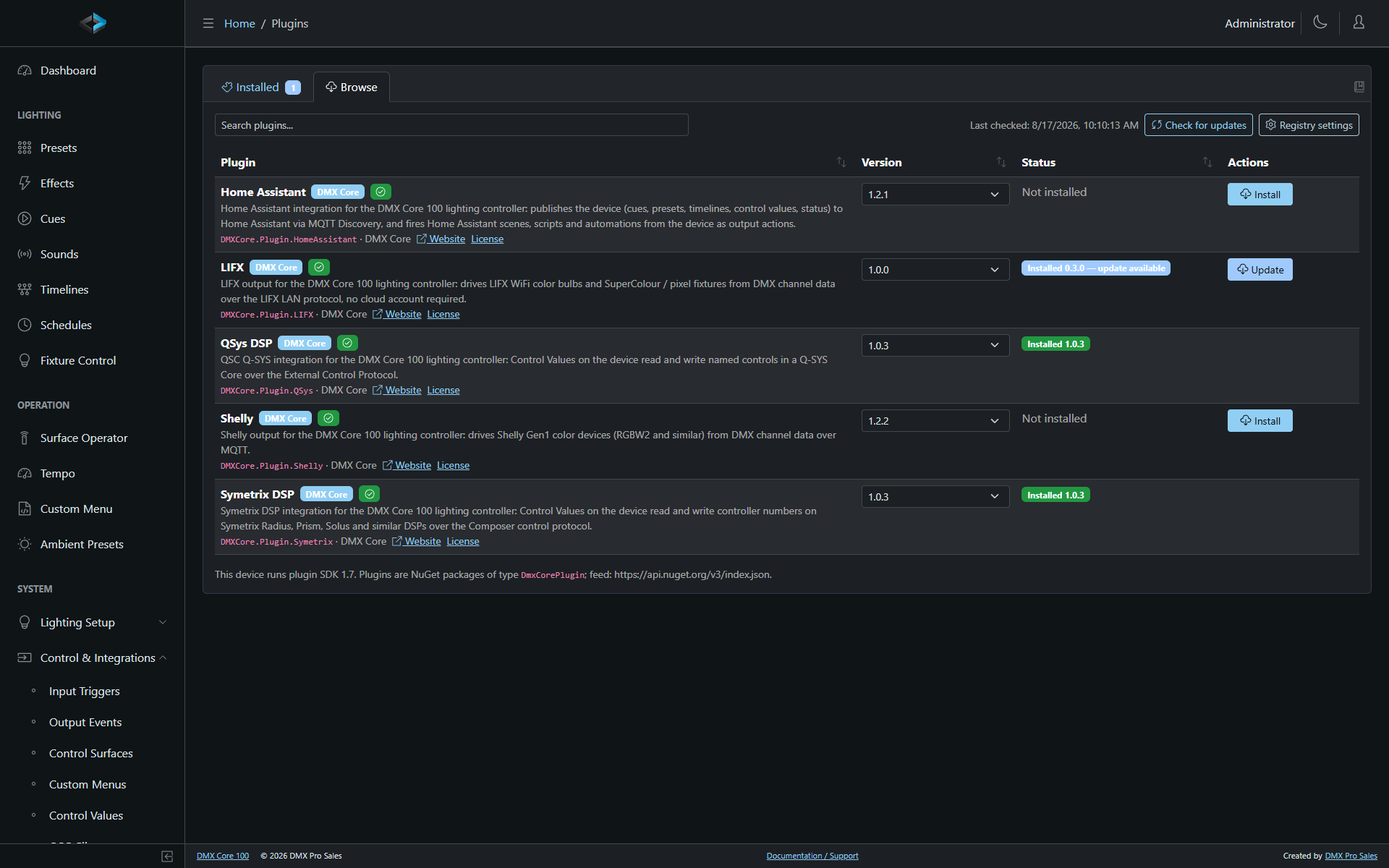Image resolution: width=1389 pixels, height=868 pixels.
Task: Click the DMX Core logo icon
Action: (93, 23)
